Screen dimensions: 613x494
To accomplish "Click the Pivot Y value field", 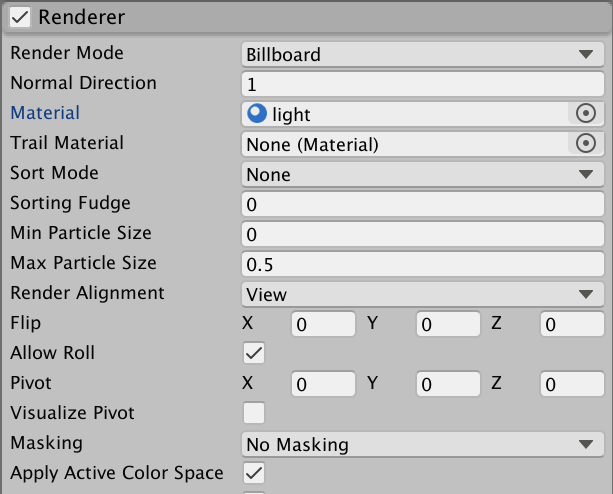I will 448,384.
